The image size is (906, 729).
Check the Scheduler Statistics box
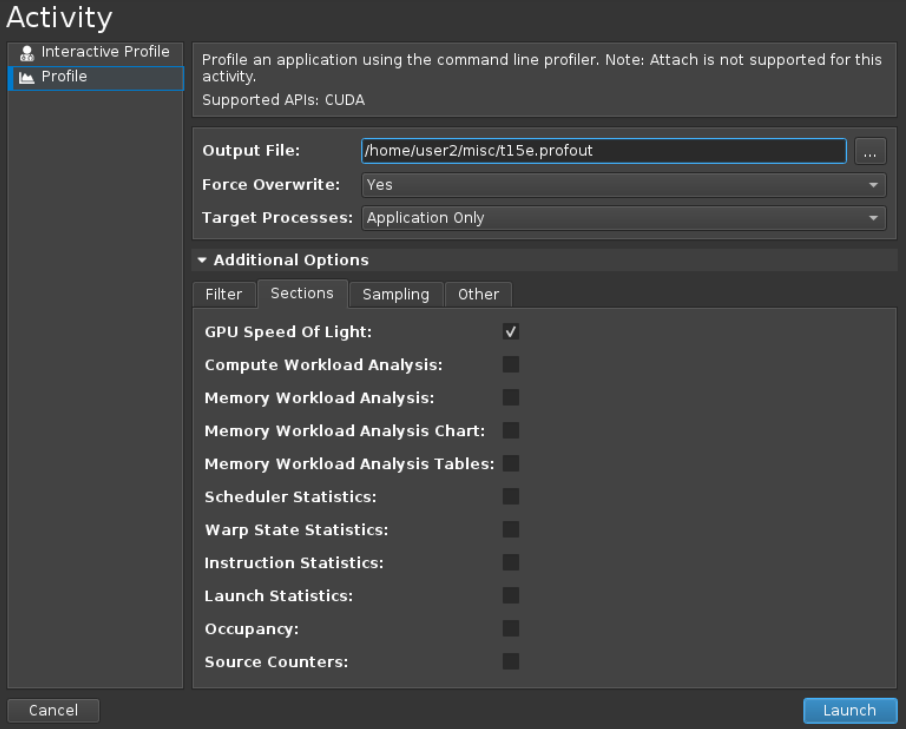tap(511, 497)
